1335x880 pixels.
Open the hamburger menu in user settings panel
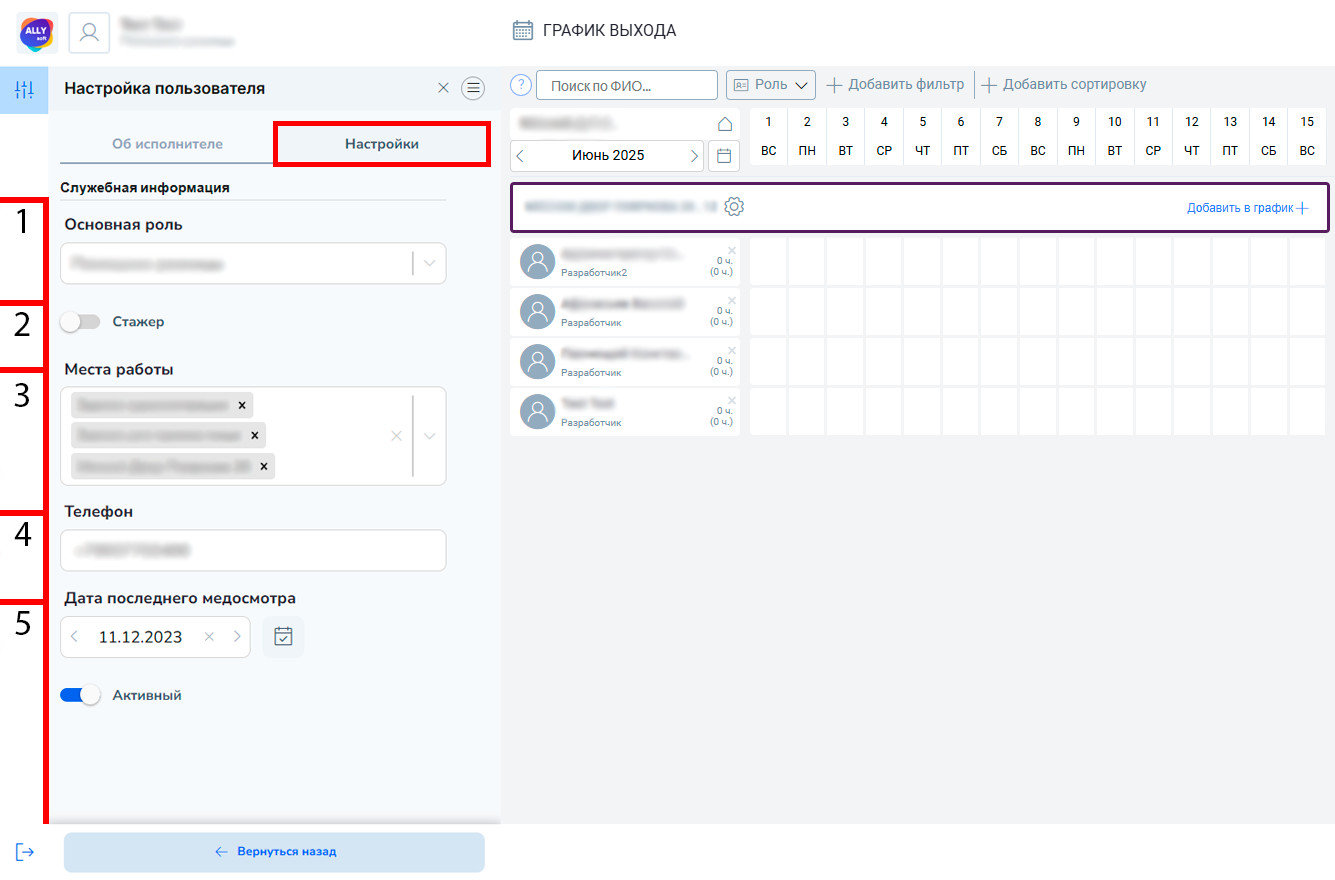coord(473,89)
